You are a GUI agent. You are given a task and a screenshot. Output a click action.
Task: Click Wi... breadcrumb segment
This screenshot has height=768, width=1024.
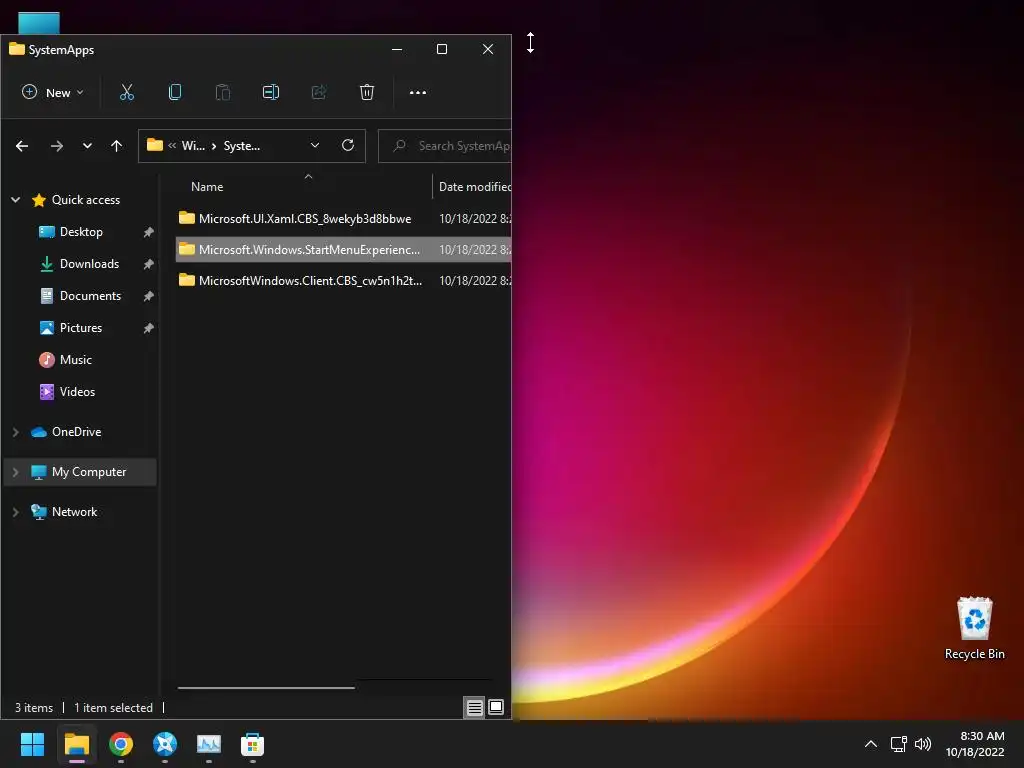[x=193, y=146]
